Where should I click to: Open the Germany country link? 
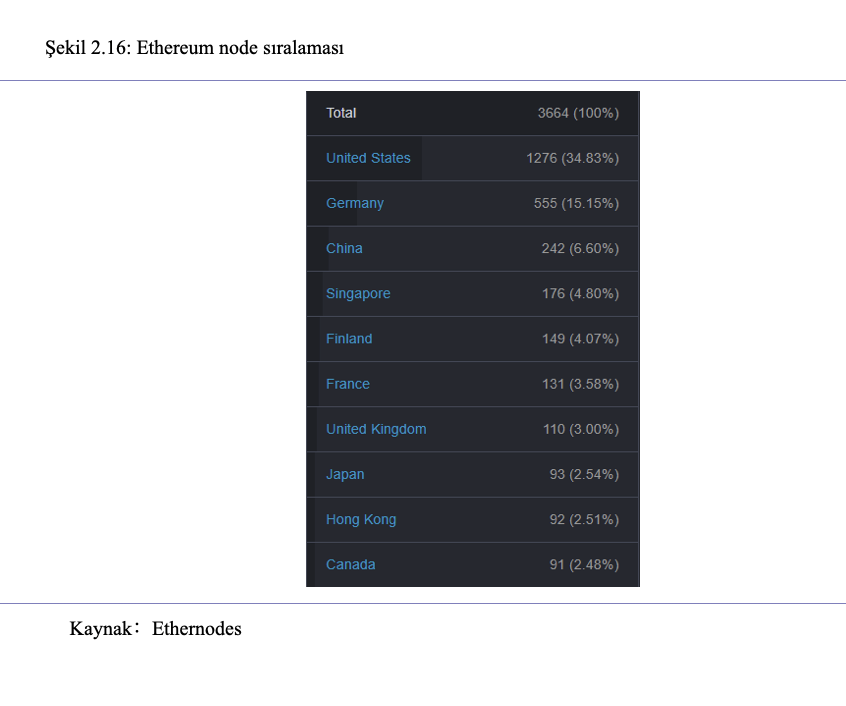coord(354,203)
